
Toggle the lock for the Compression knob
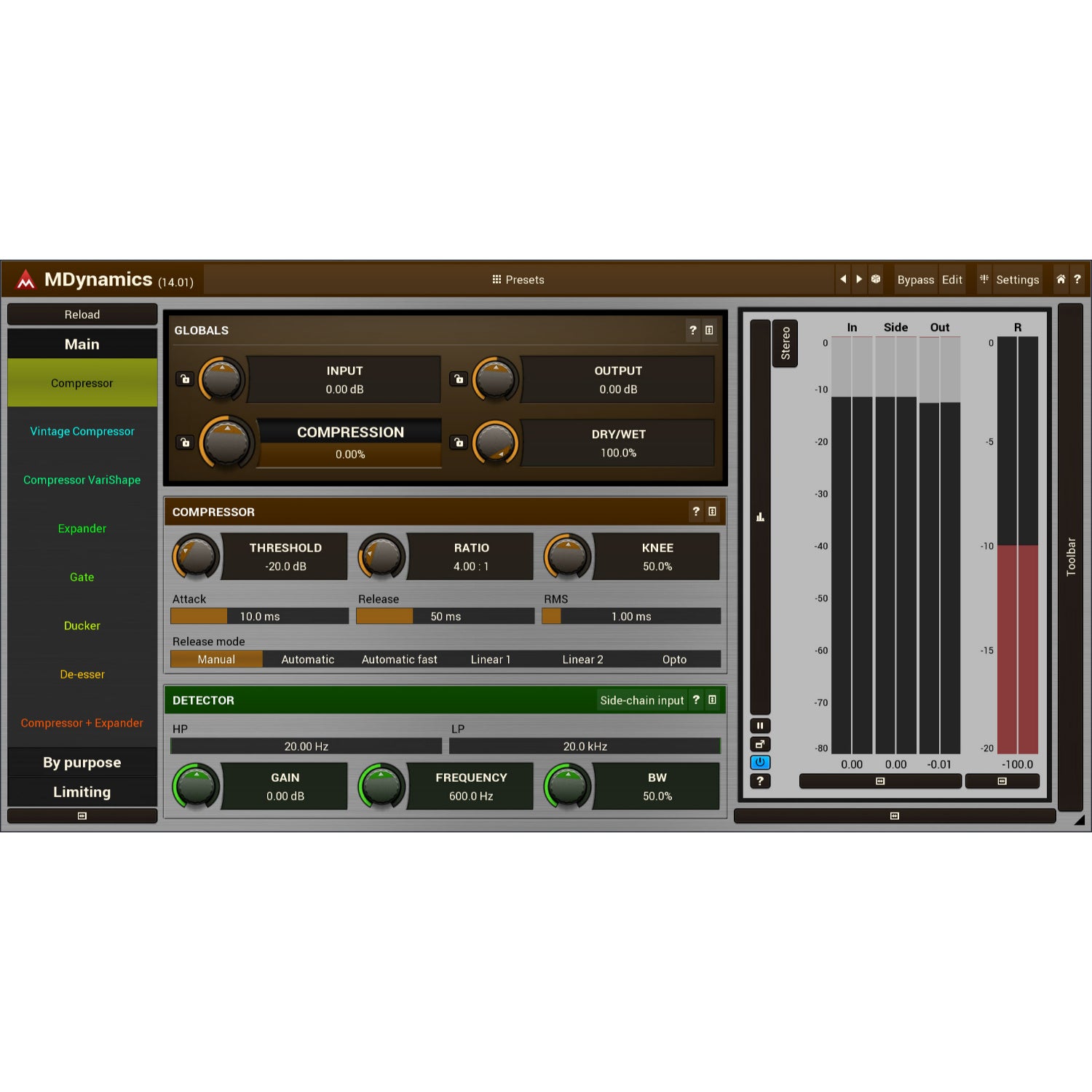coord(185,443)
